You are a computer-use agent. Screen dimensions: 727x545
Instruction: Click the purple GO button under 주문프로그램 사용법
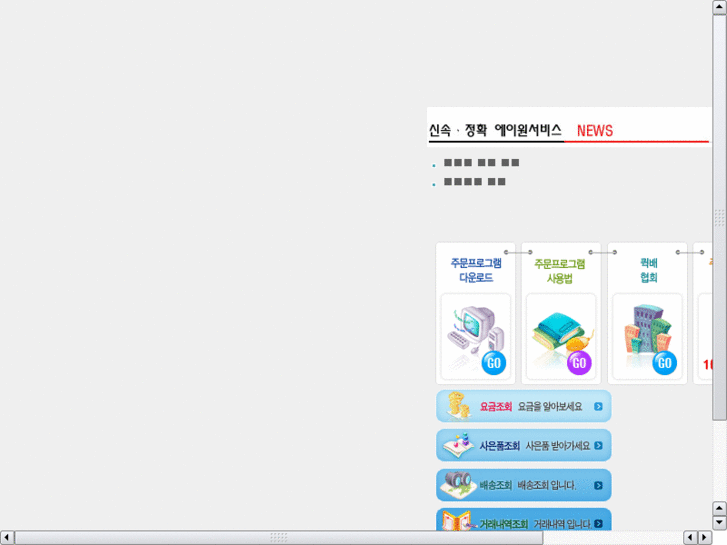(x=579, y=363)
